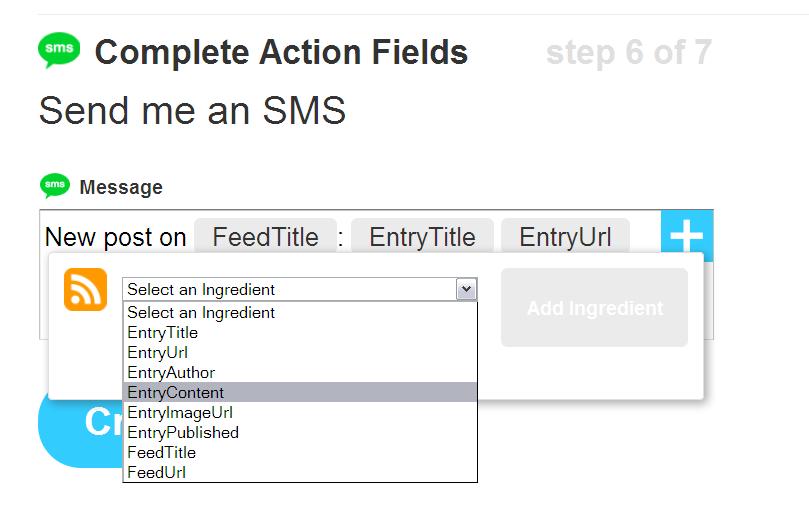Click the 'New post on' message text
Viewport: 809px width, 523px height.
point(116,238)
